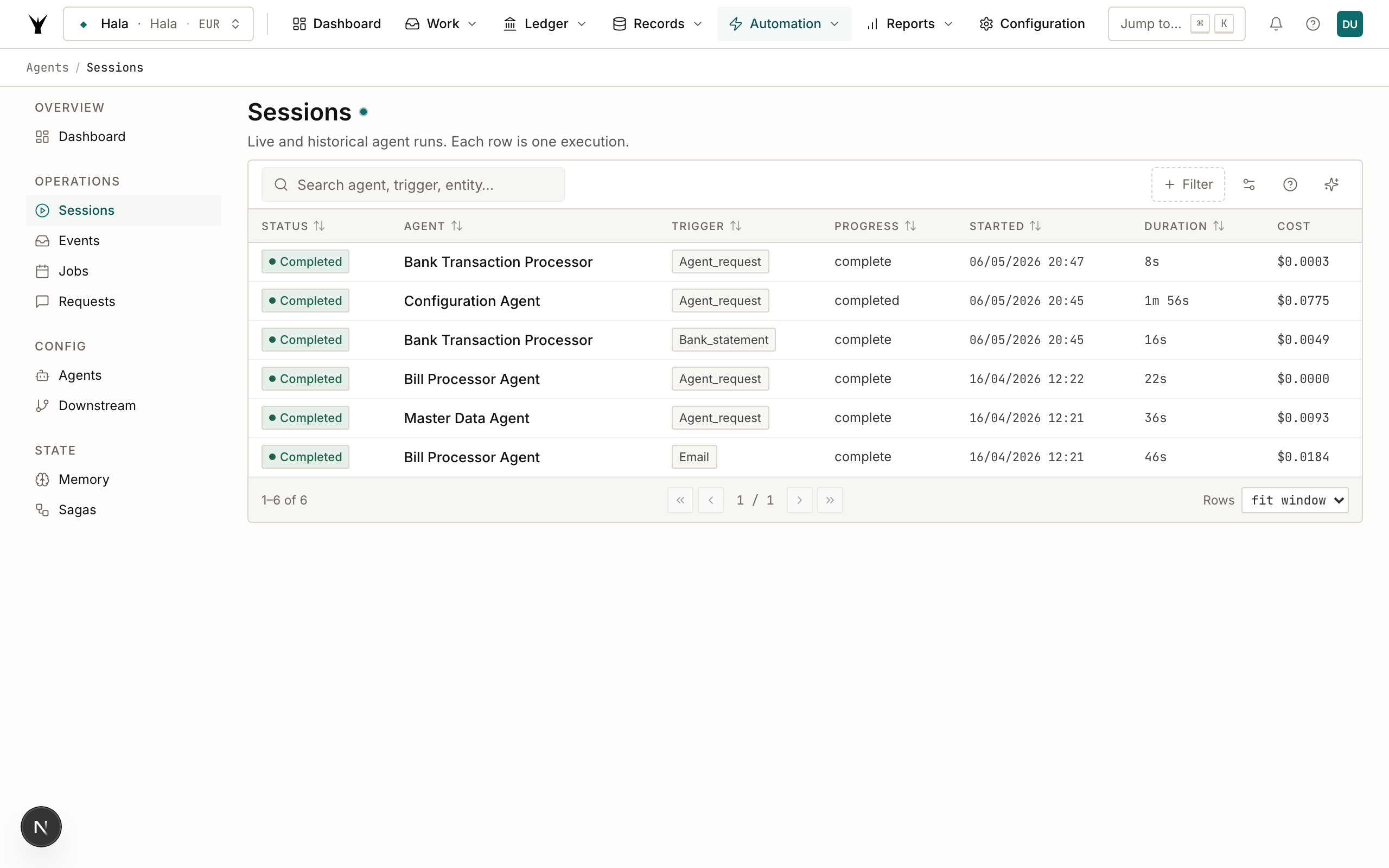
Task: Open the Master Data Agent session row
Action: 805,418
